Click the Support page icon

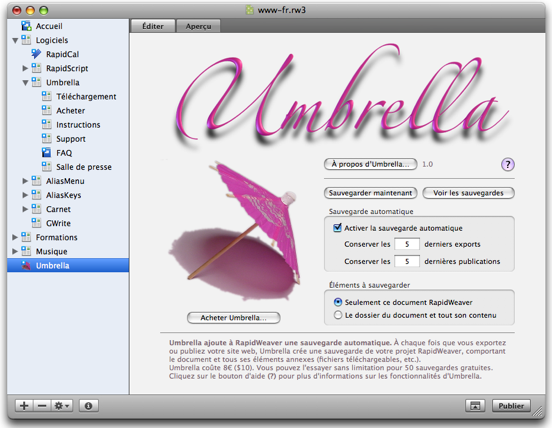click(x=47, y=138)
